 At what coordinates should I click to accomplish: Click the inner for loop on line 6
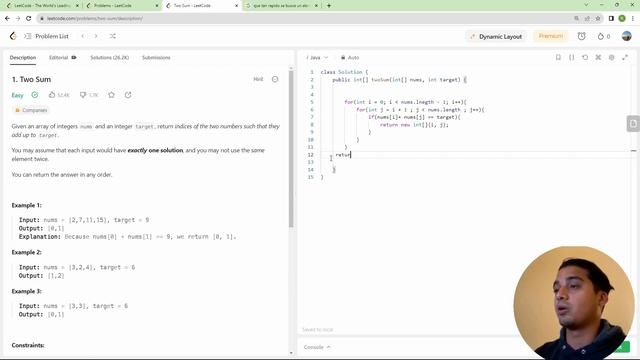point(420,109)
